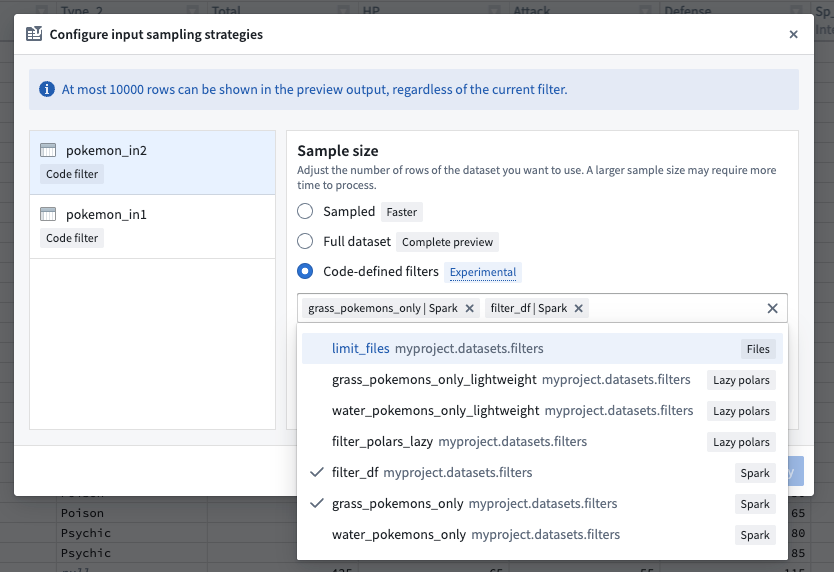Click the info banner text about 10000 rows

[x=314, y=89]
